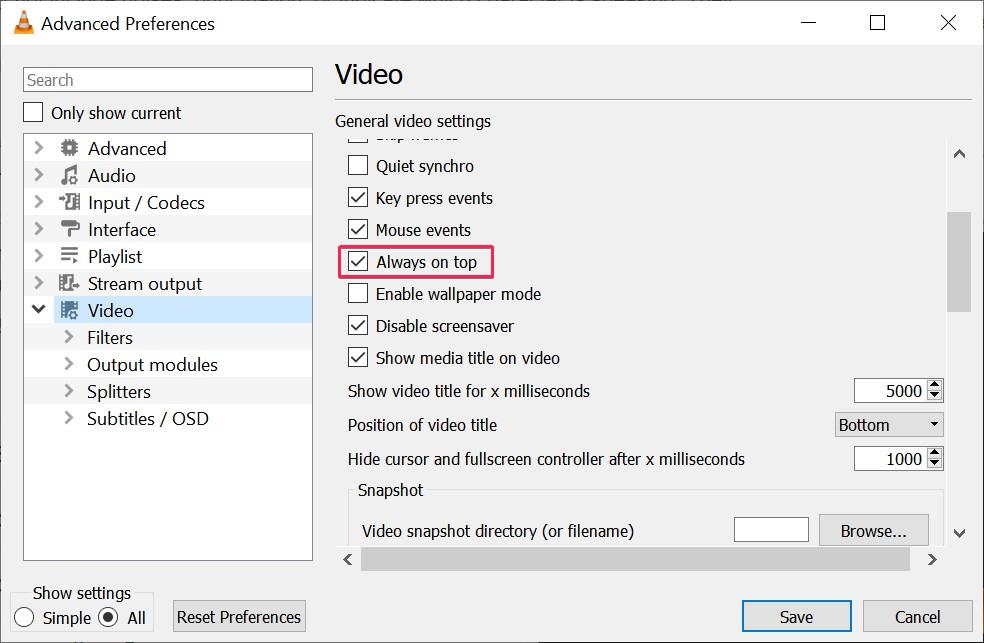Increase video title duration with the up stepper
984x643 pixels.
936,385
